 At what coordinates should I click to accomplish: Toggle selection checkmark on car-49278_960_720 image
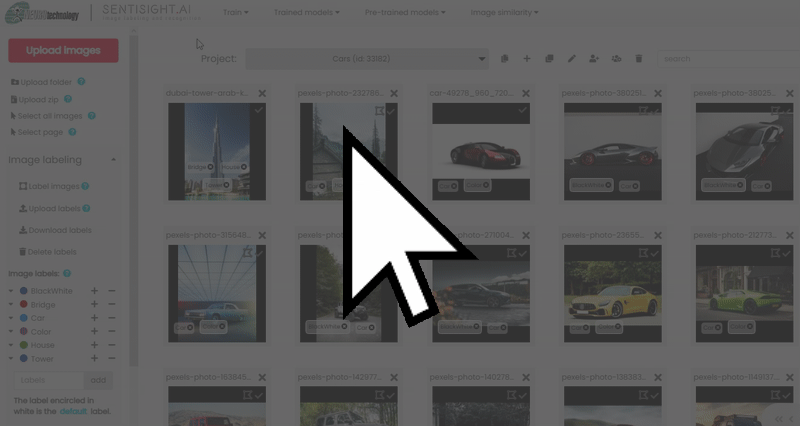click(x=522, y=110)
